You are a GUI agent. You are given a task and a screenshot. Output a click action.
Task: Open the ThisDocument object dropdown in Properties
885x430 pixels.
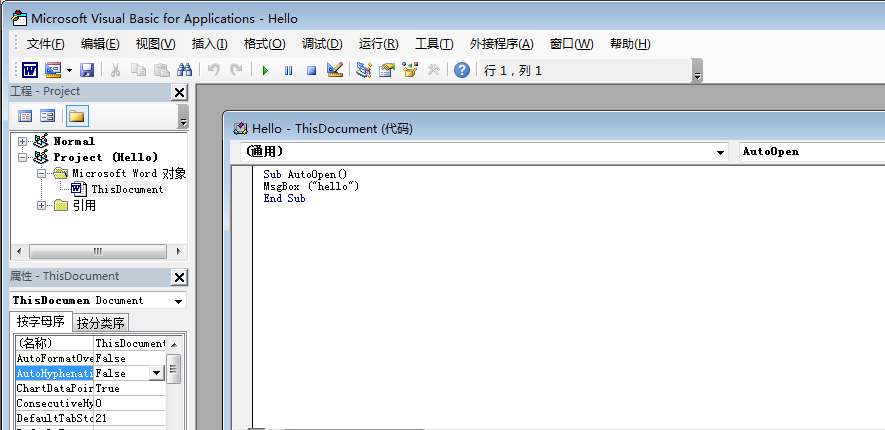pyautogui.click(x=179, y=301)
